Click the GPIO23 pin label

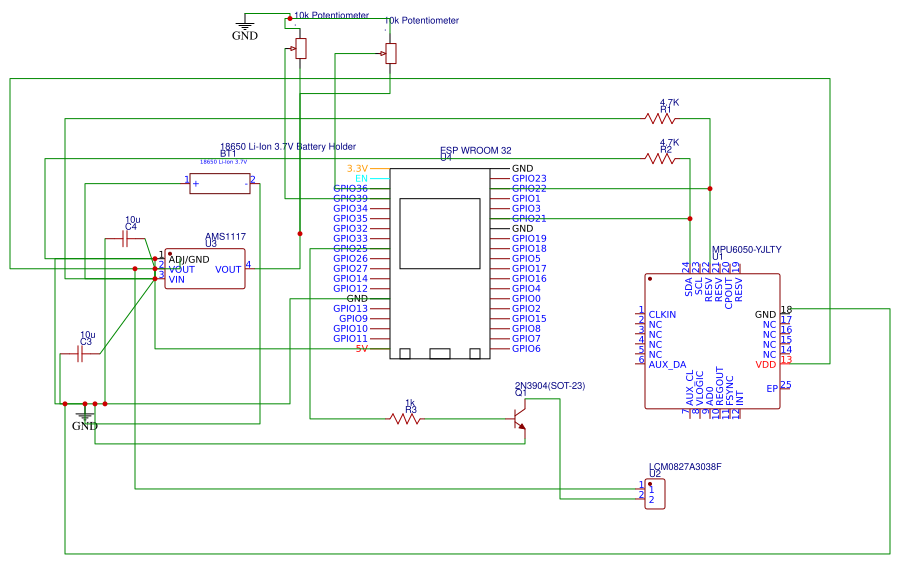click(529, 178)
